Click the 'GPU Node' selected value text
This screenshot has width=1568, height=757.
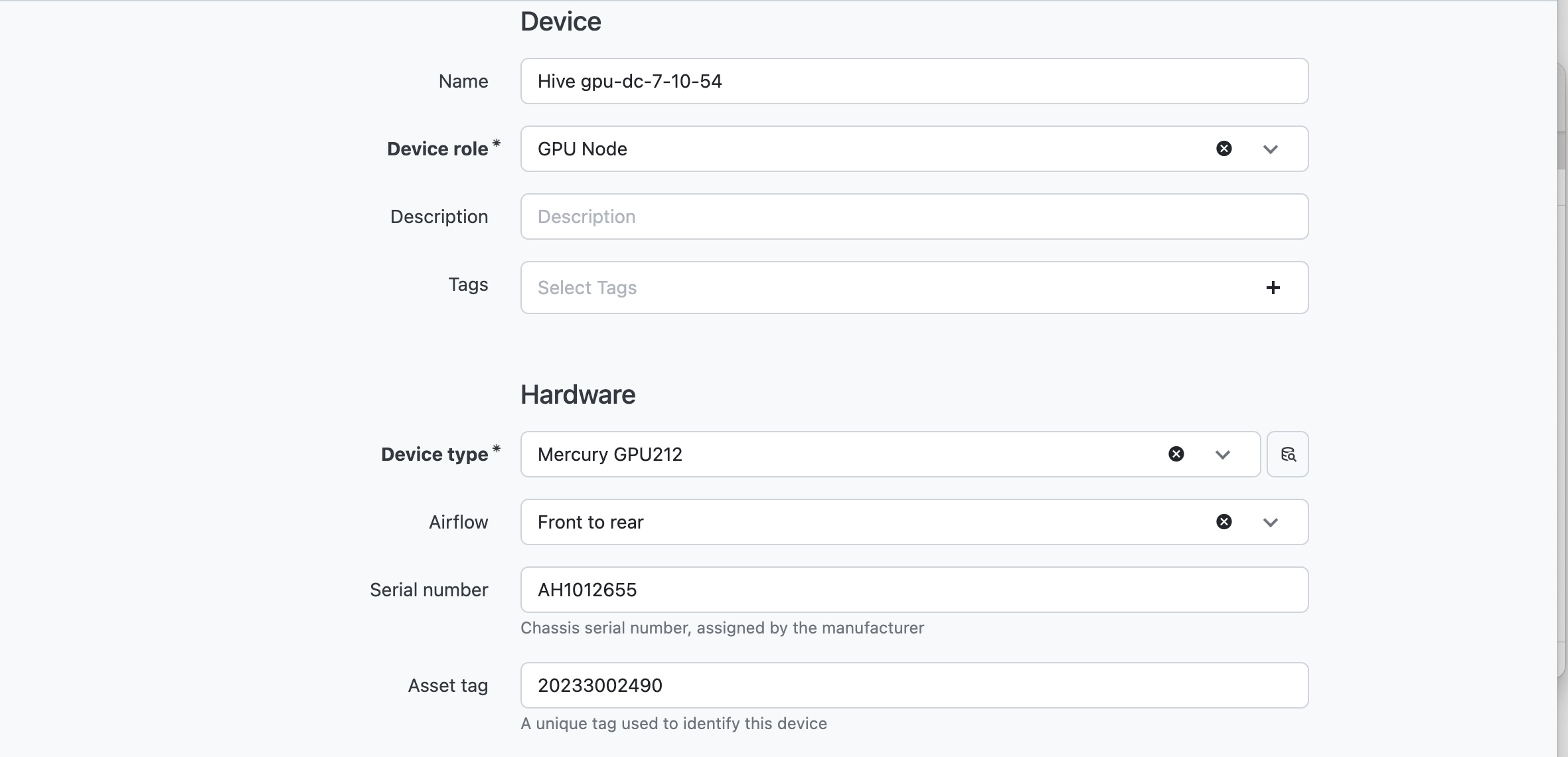(582, 149)
